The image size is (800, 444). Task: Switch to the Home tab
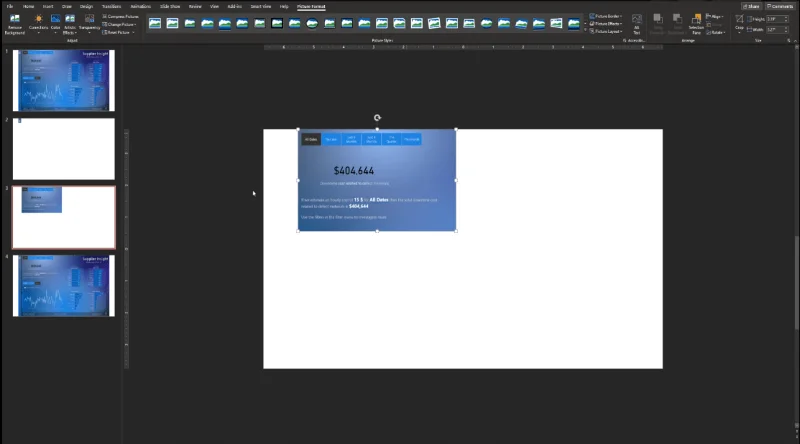tap(29, 7)
